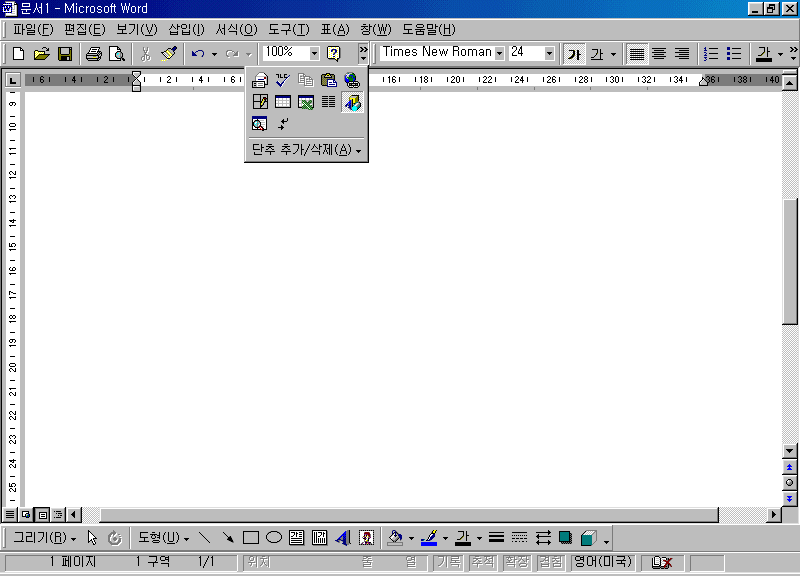Open the 그리기(R) draw menu
Screen dimensions: 800x576
click(44, 538)
